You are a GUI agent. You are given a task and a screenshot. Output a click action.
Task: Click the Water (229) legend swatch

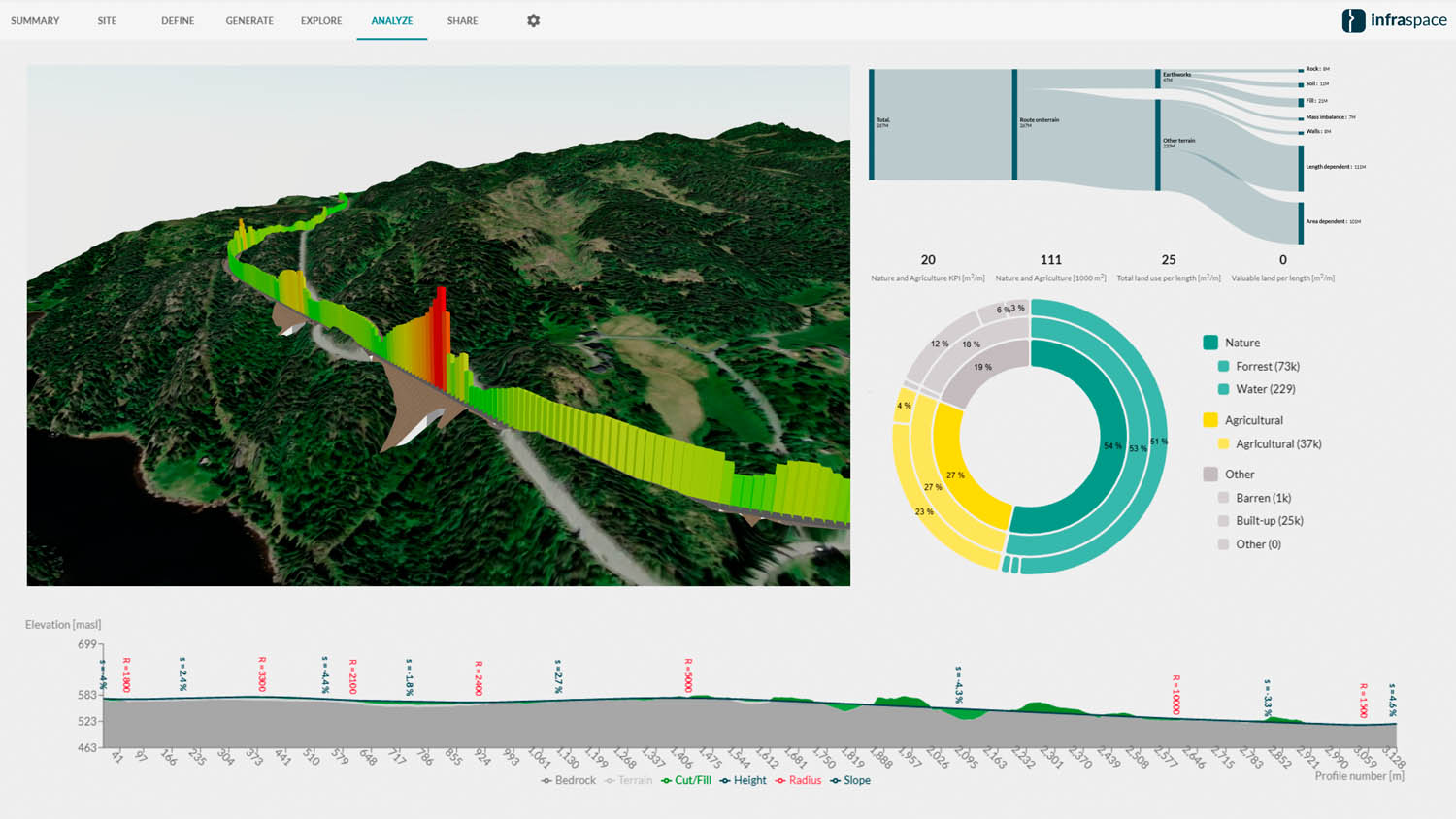1223,389
